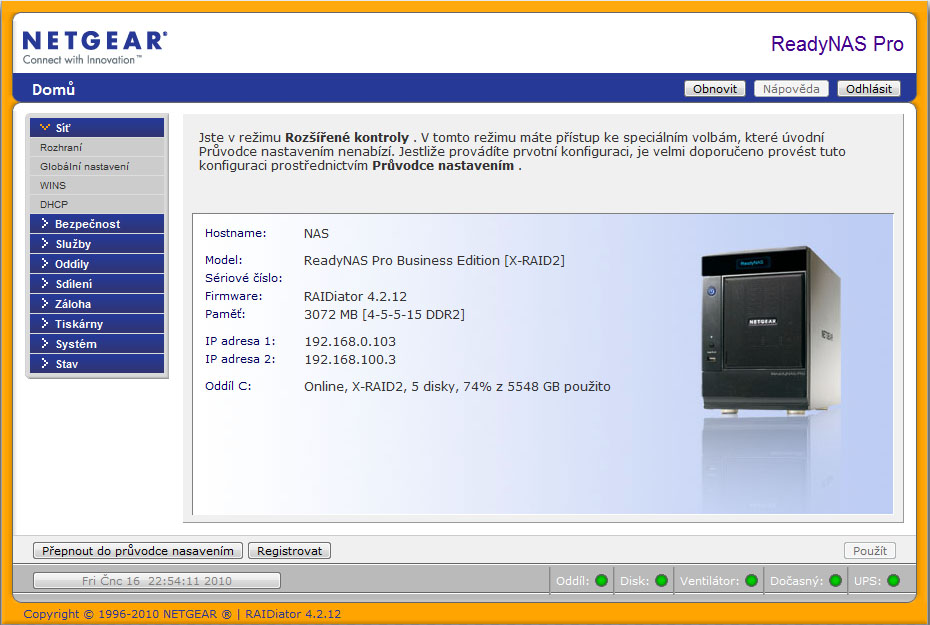Click the date and time field
The image size is (930, 625).
157,581
